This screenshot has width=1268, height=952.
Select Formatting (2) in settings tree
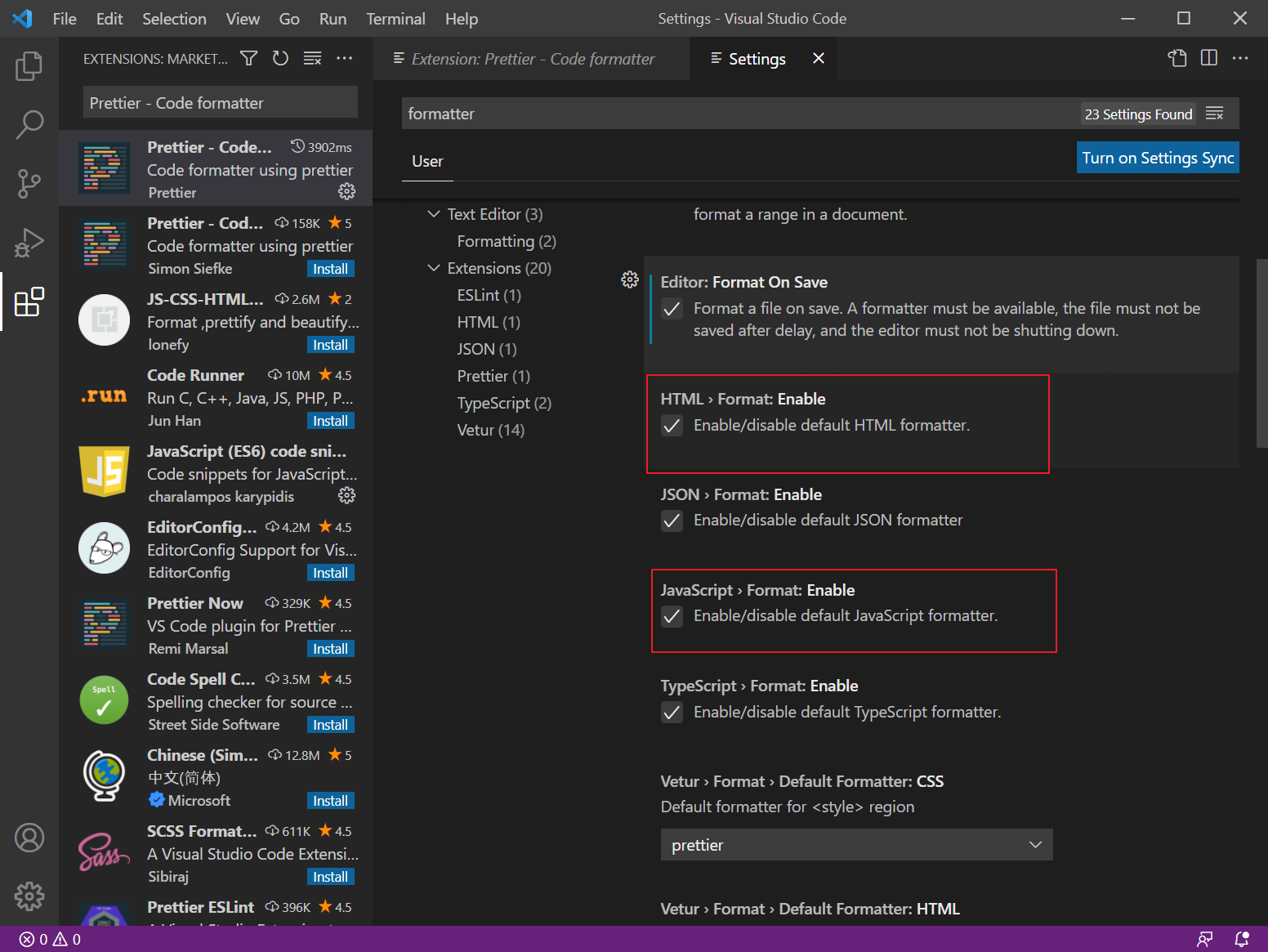(507, 241)
